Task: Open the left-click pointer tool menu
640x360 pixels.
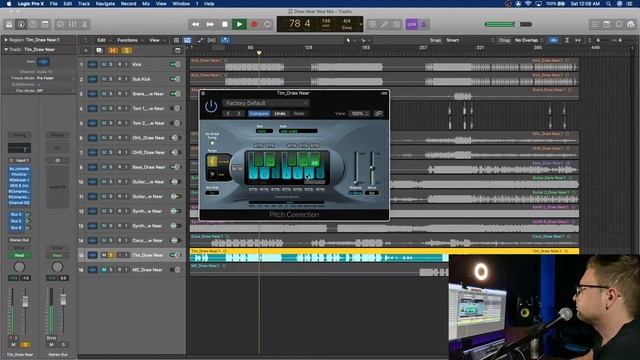Action: tap(350, 40)
